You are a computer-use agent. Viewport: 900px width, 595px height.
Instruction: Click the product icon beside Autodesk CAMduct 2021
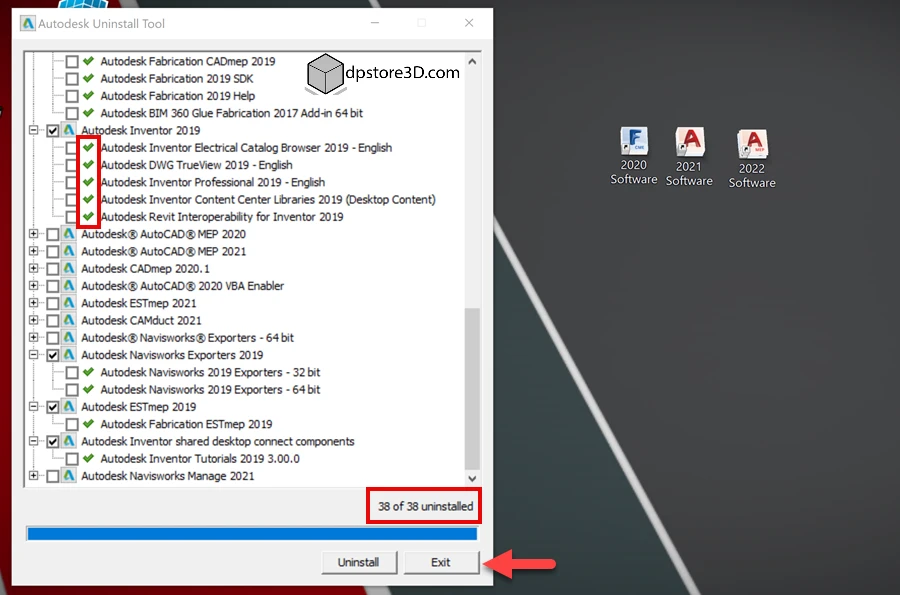pos(69,320)
